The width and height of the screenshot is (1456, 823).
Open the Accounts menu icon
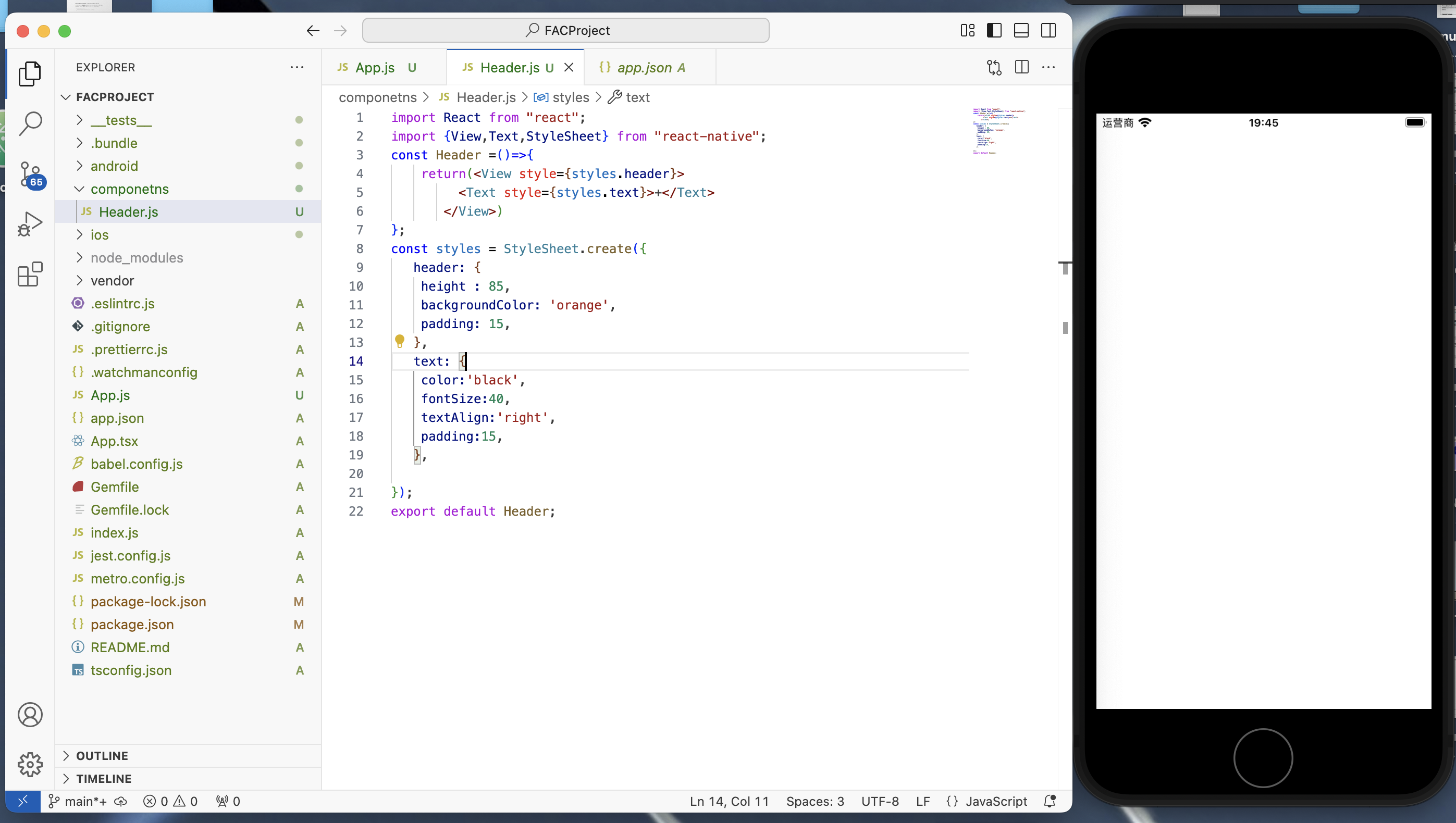pyautogui.click(x=30, y=715)
